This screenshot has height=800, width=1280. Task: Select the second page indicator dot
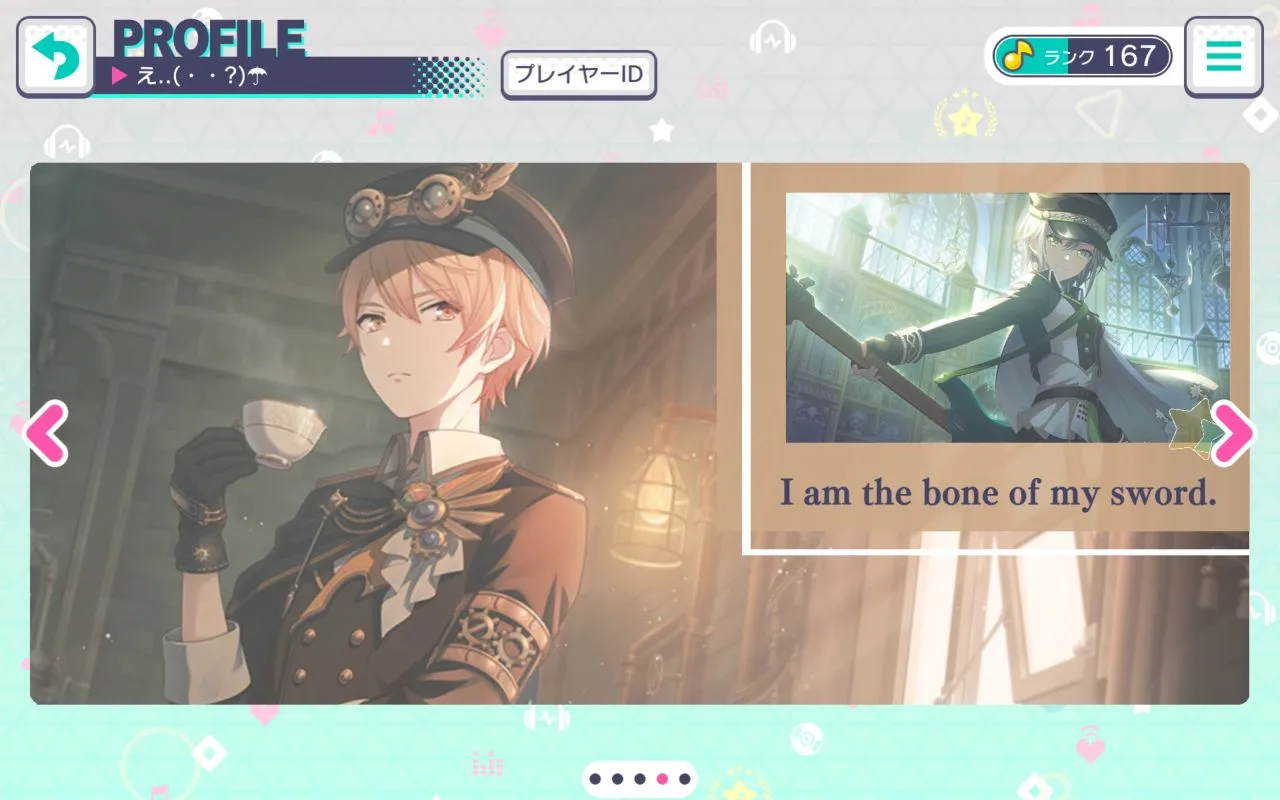tap(617, 779)
